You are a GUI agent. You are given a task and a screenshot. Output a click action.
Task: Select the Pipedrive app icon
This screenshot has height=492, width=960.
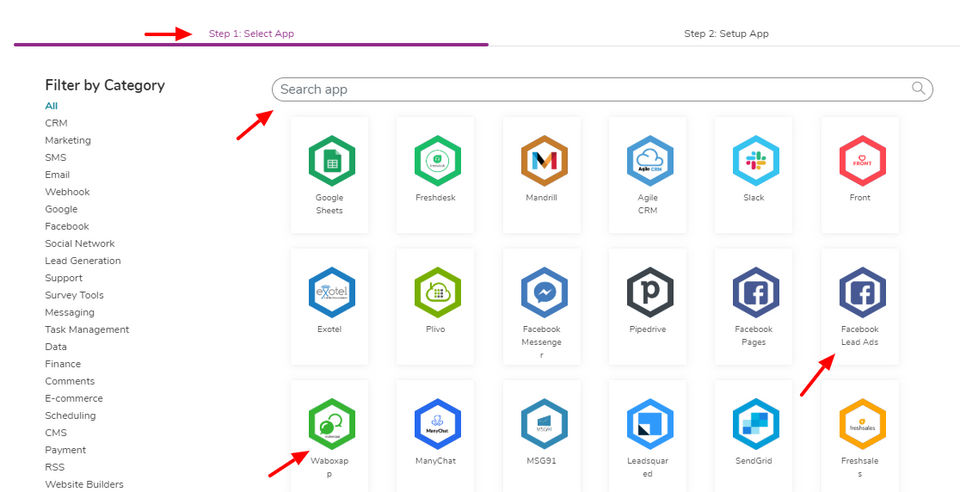(x=650, y=292)
